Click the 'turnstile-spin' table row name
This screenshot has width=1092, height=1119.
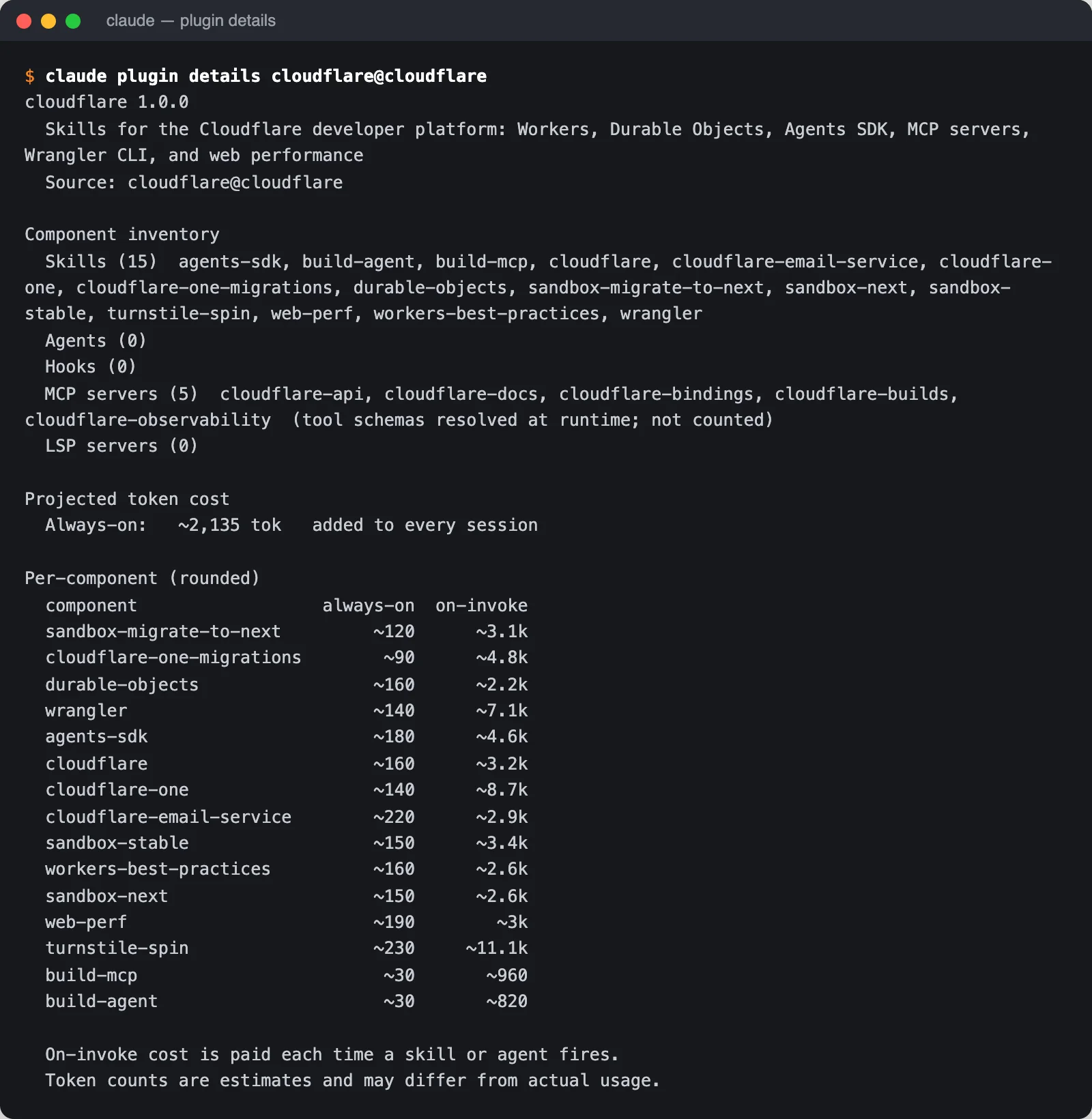pos(117,948)
